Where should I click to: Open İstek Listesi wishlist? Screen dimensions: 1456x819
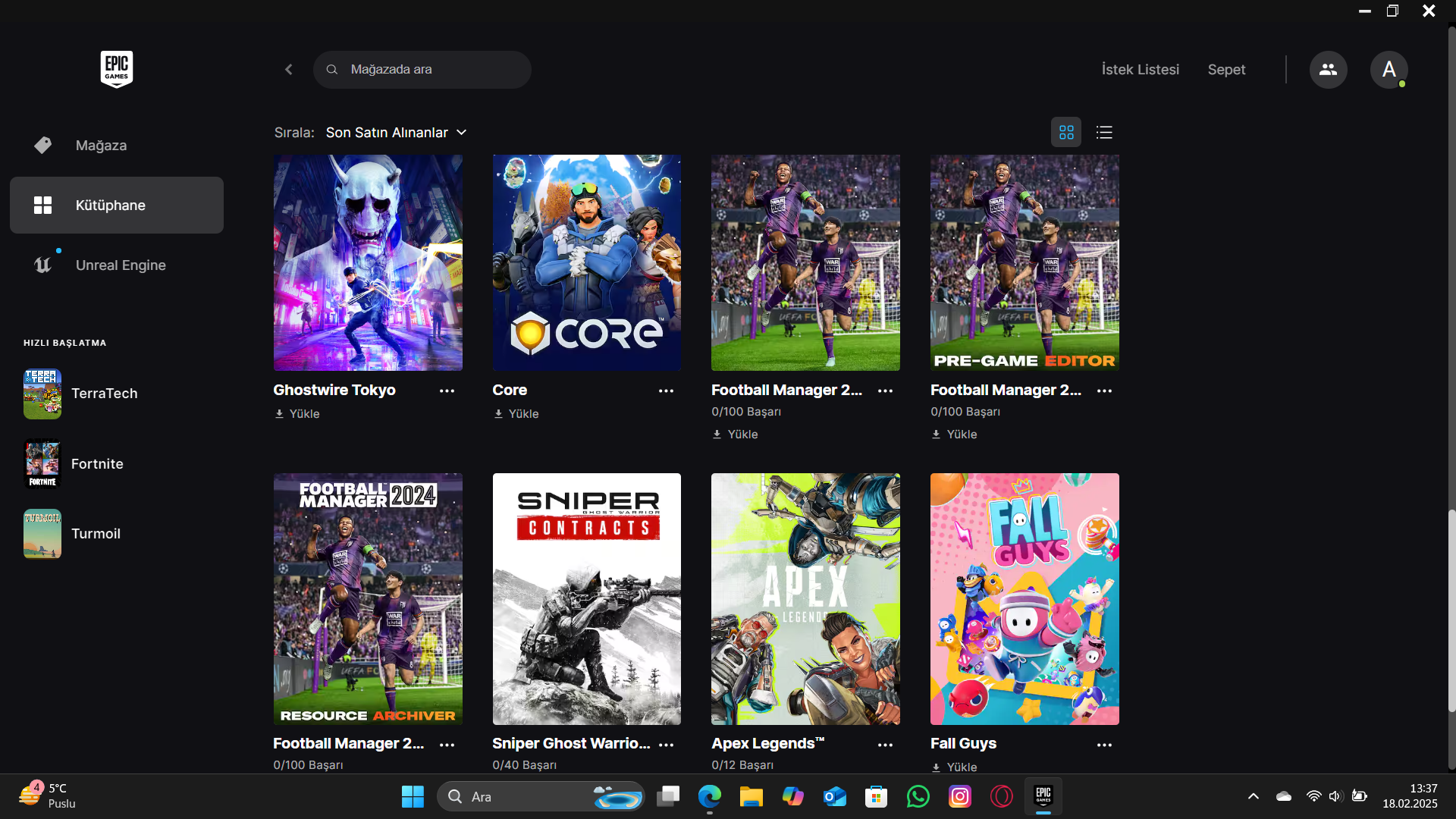point(1140,70)
